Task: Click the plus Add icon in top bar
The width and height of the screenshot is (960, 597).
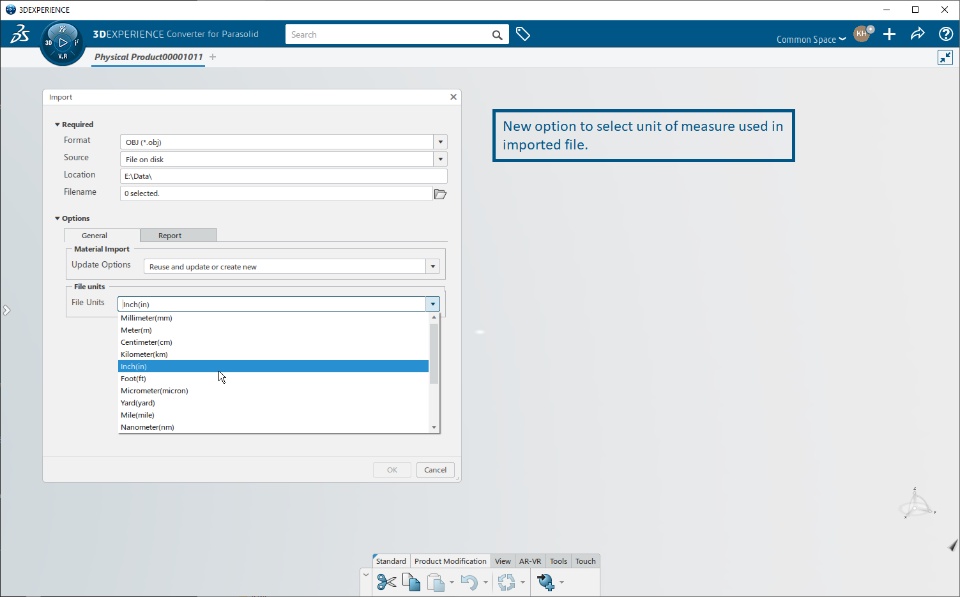Action: tap(890, 34)
